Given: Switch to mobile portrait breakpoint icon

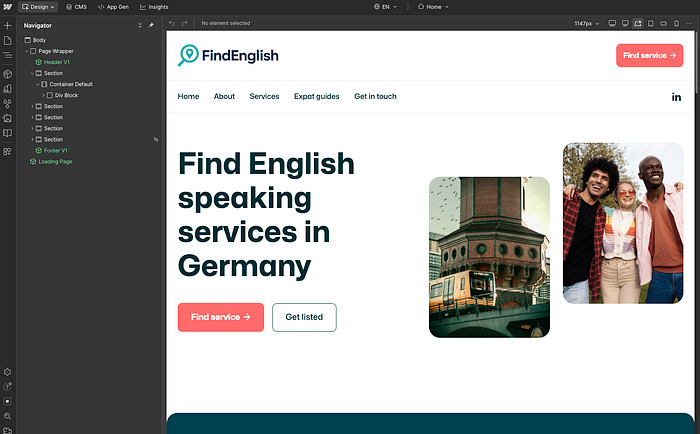Looking at the screenshot, I should 677,23.
